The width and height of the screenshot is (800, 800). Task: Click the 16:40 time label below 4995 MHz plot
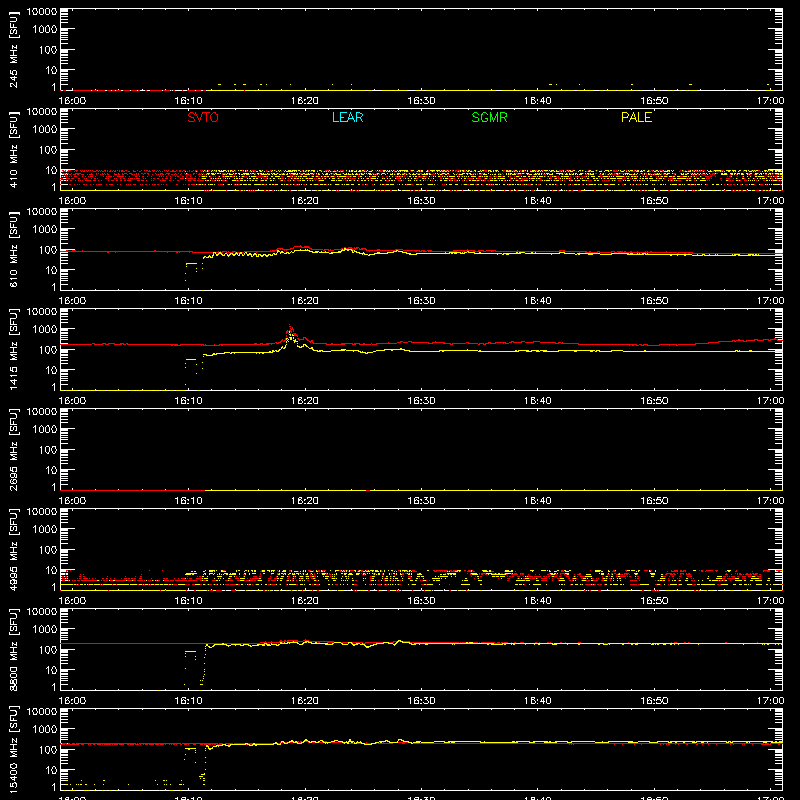coord(537,601)
